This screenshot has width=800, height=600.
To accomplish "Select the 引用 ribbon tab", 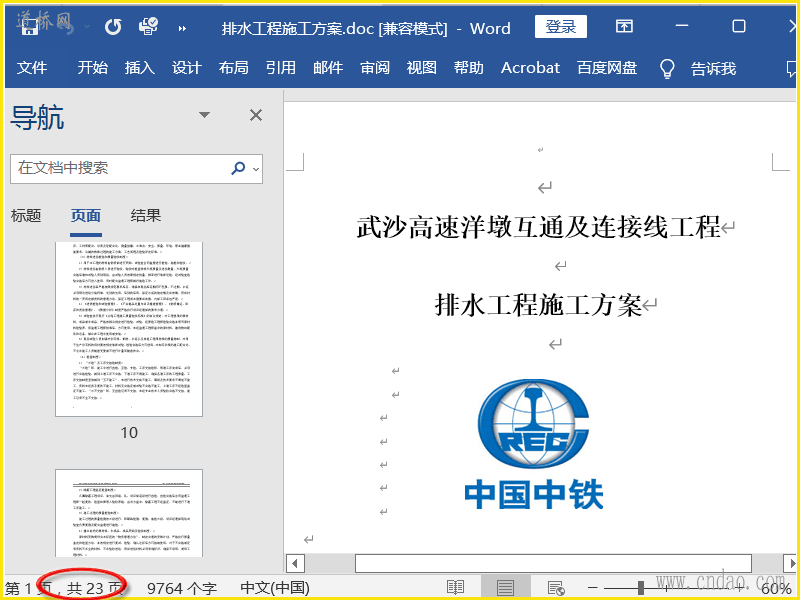I will tap(281, 68).
